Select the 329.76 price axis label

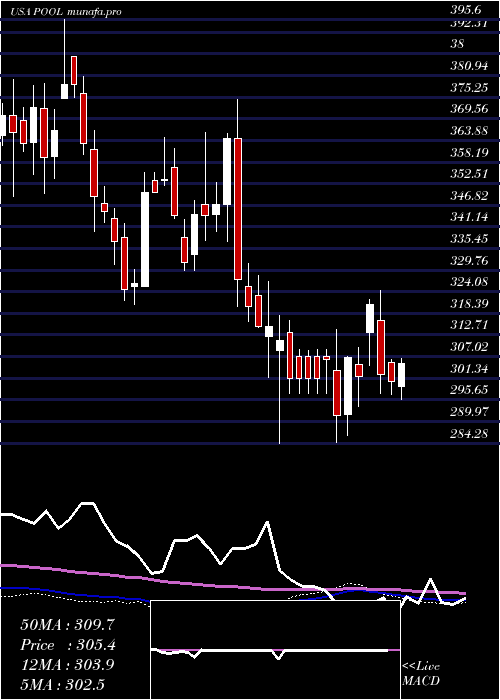469,261
